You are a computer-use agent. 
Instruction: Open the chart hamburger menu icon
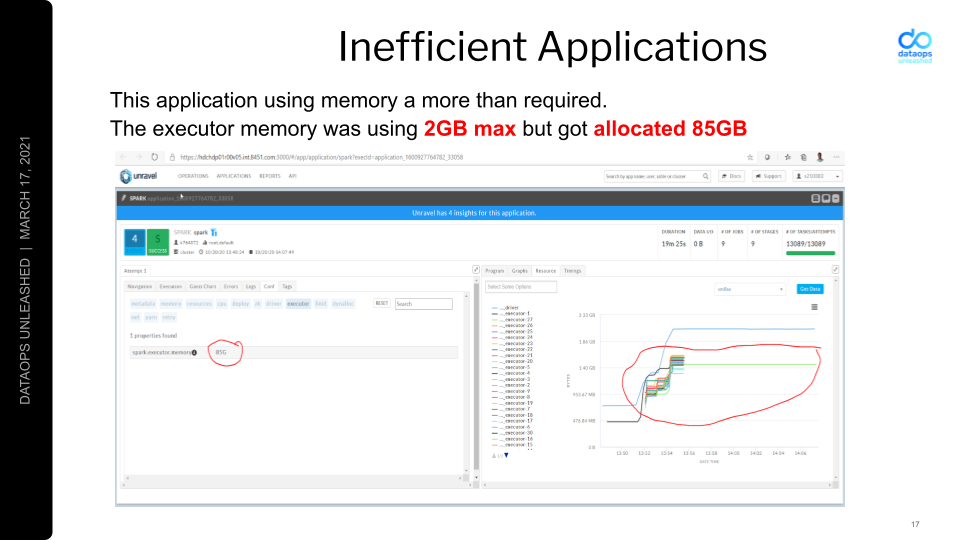click(814, 307)
